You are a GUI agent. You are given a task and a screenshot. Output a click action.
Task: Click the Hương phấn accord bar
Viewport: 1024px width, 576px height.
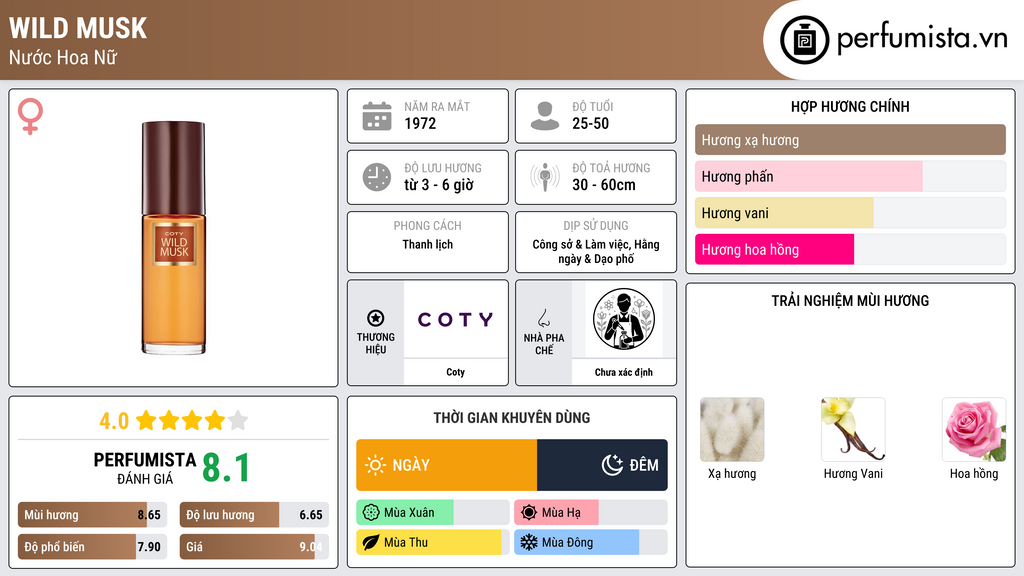[850, 176]
